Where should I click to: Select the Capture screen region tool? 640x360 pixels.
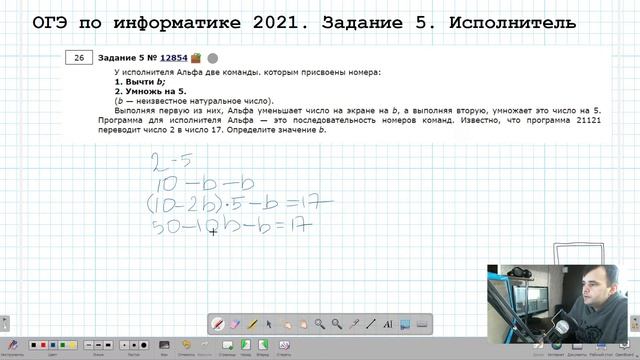(405, 324)
